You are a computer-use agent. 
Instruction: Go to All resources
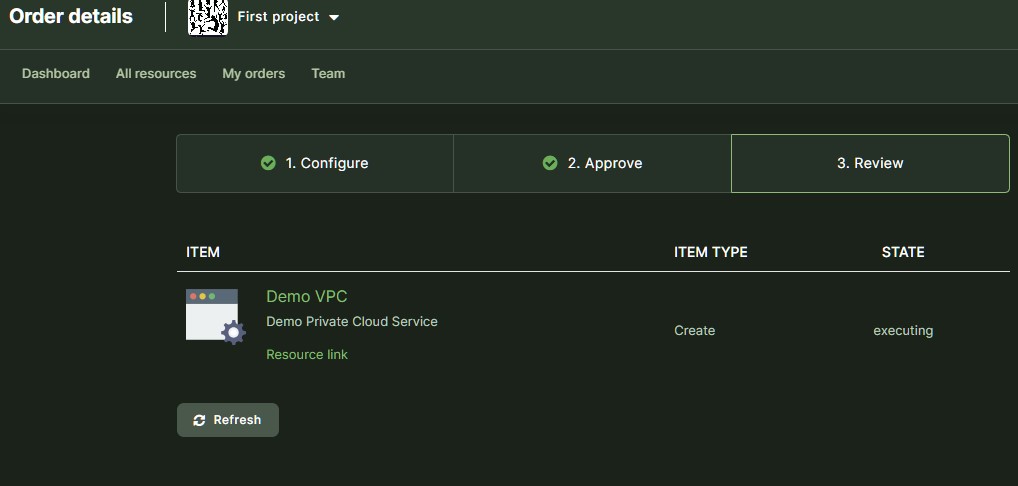[156, 74]
